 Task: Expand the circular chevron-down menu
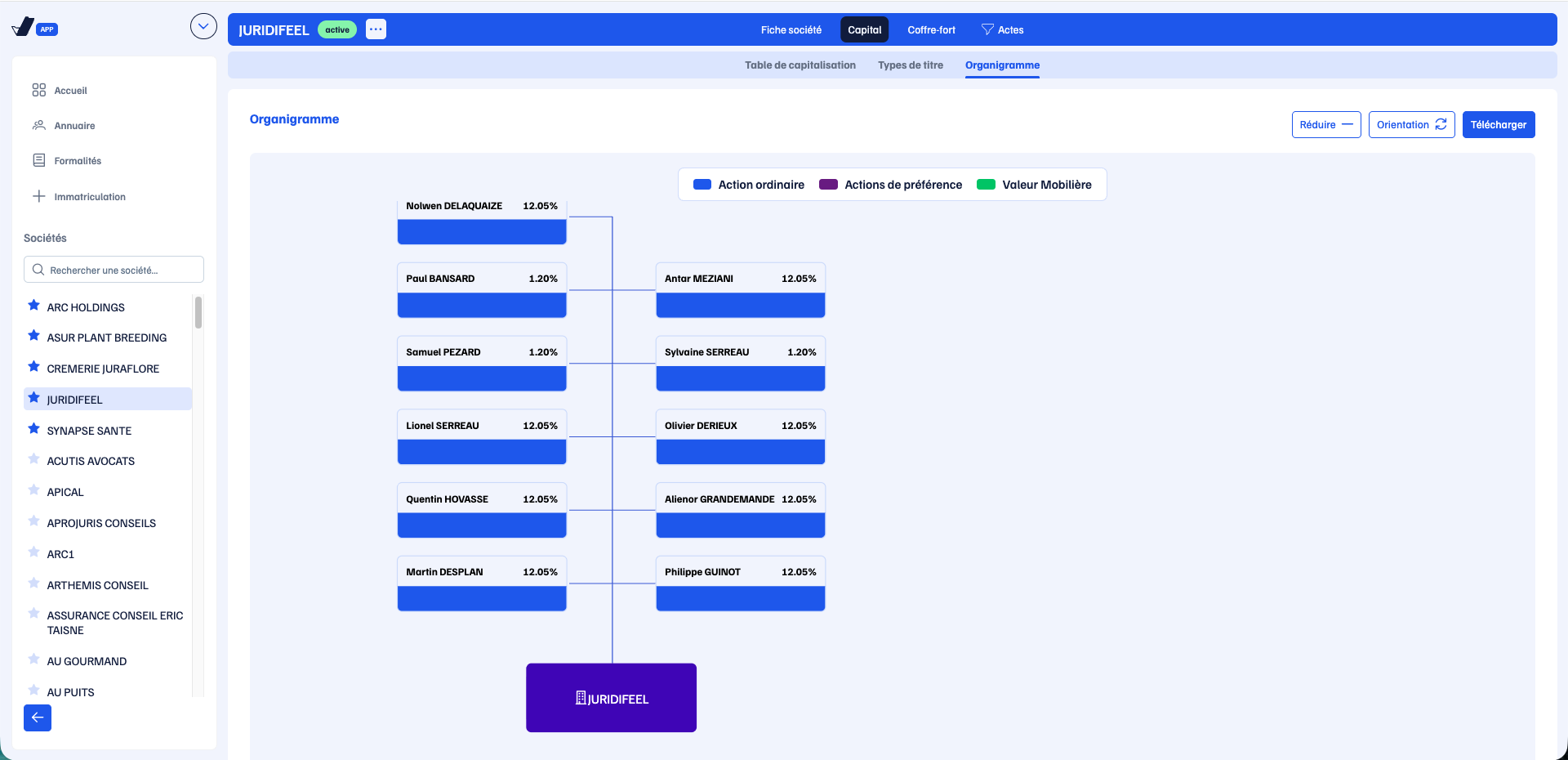click(203, 26)
